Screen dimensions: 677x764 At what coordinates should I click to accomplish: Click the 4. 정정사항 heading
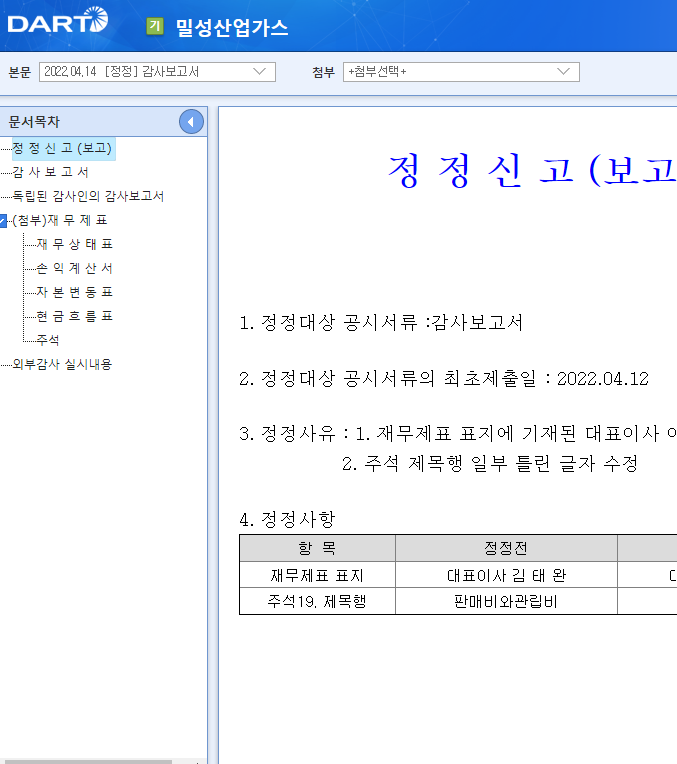287,519
